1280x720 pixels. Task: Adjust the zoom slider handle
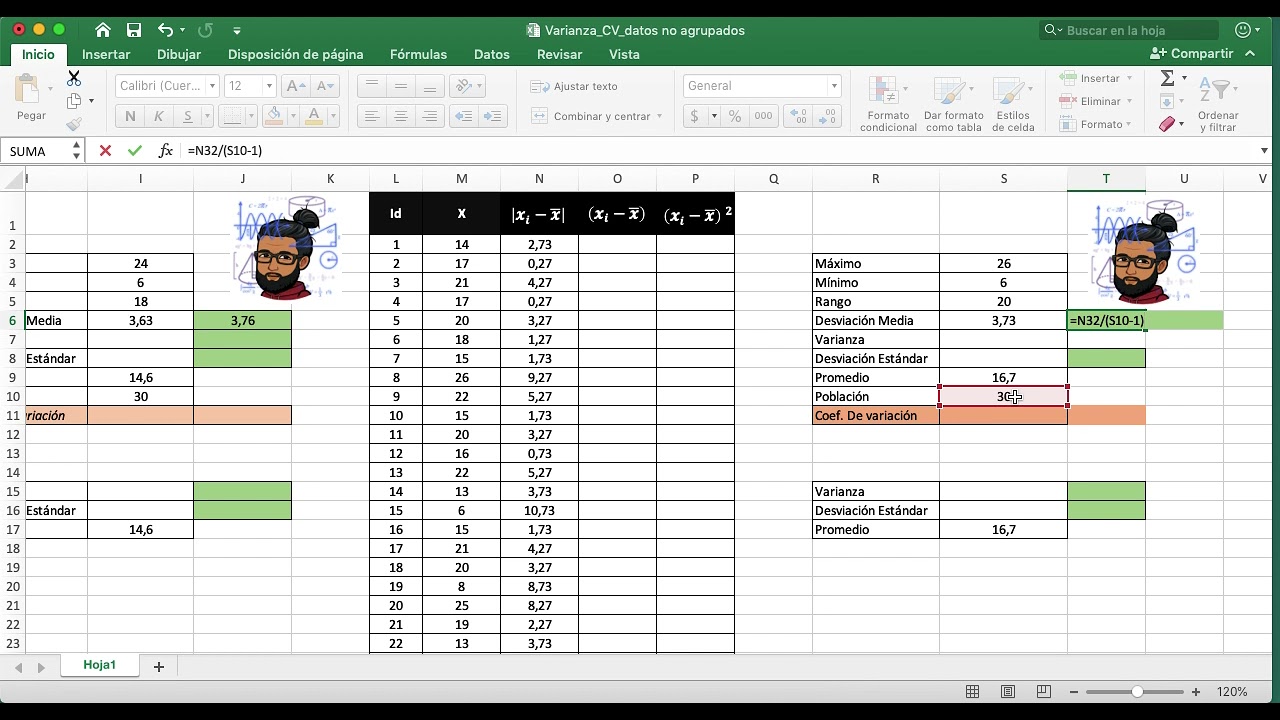(1137, 692)
